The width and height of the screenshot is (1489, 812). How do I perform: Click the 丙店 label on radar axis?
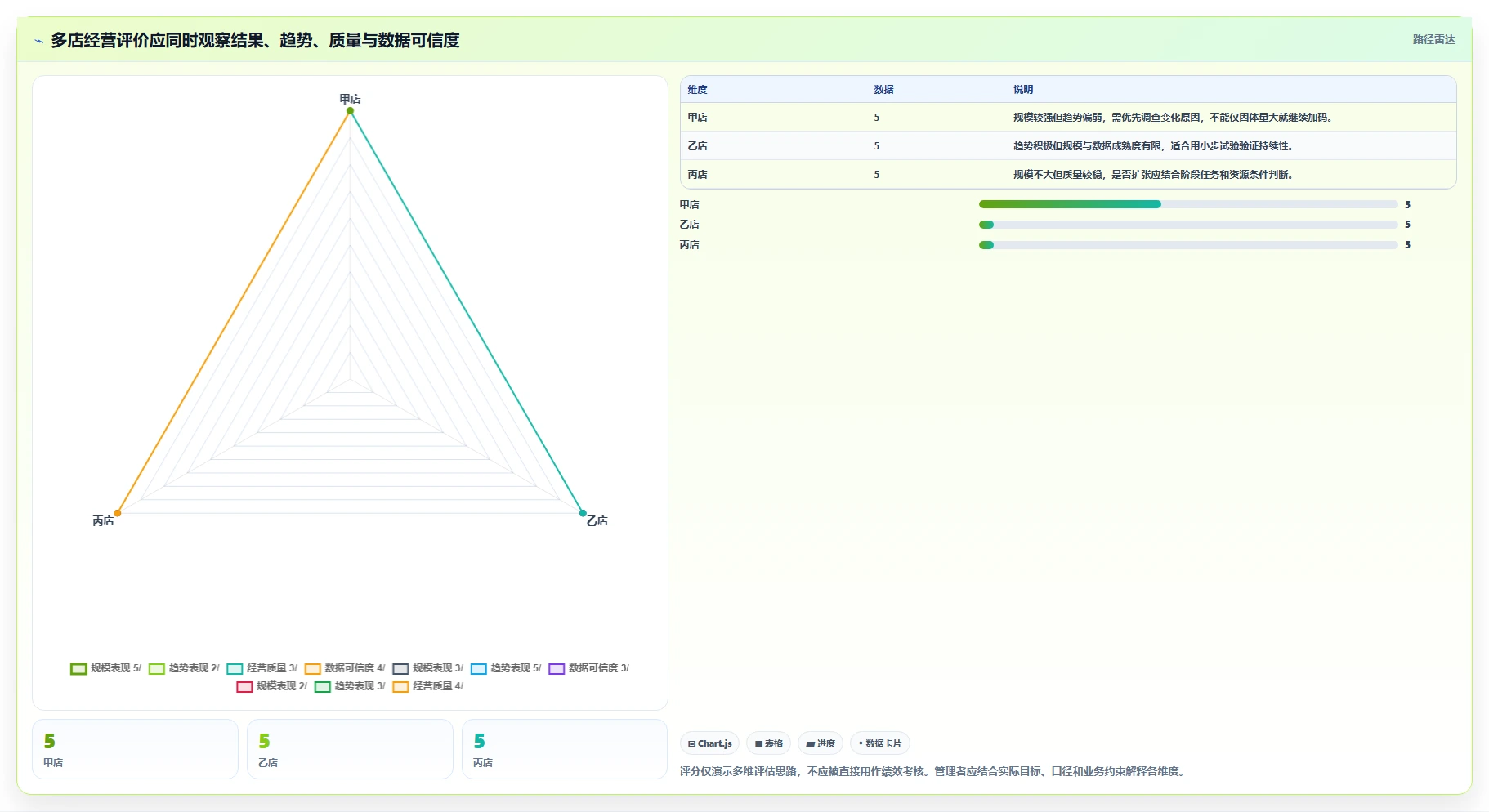point(103,521)
